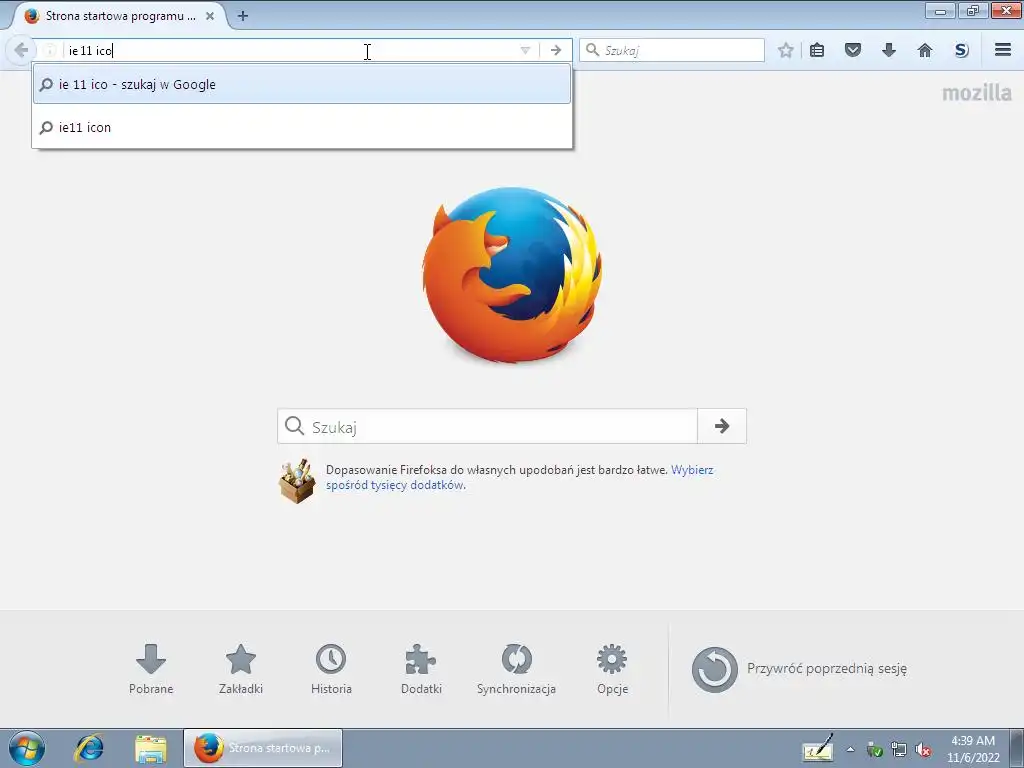
Task: Open Windows Explorer from taskbar
Action: coord(151,748)
